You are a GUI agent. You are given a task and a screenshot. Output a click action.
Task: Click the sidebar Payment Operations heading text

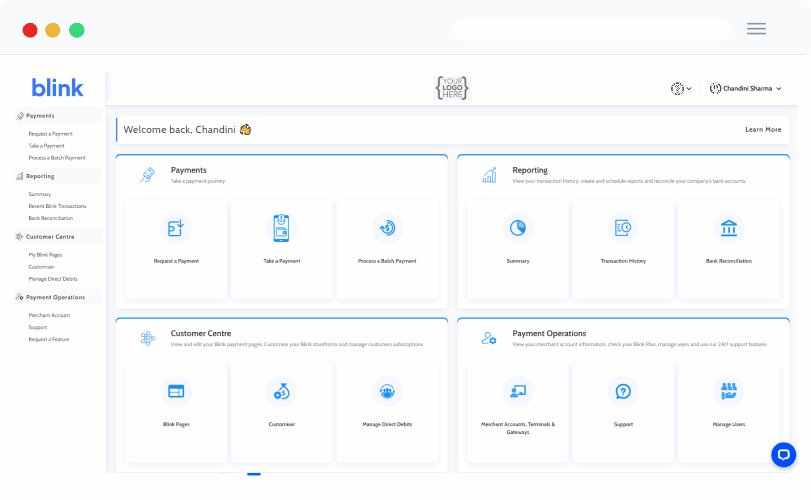tap(55, 297)
